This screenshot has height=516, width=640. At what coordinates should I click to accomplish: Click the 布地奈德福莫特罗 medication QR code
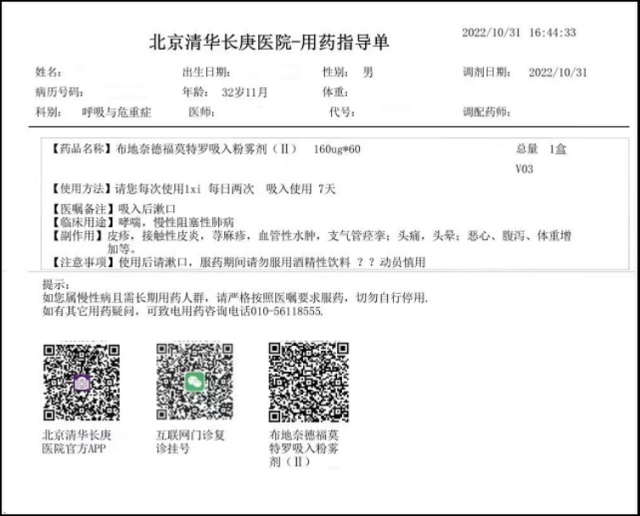(308, 381)
